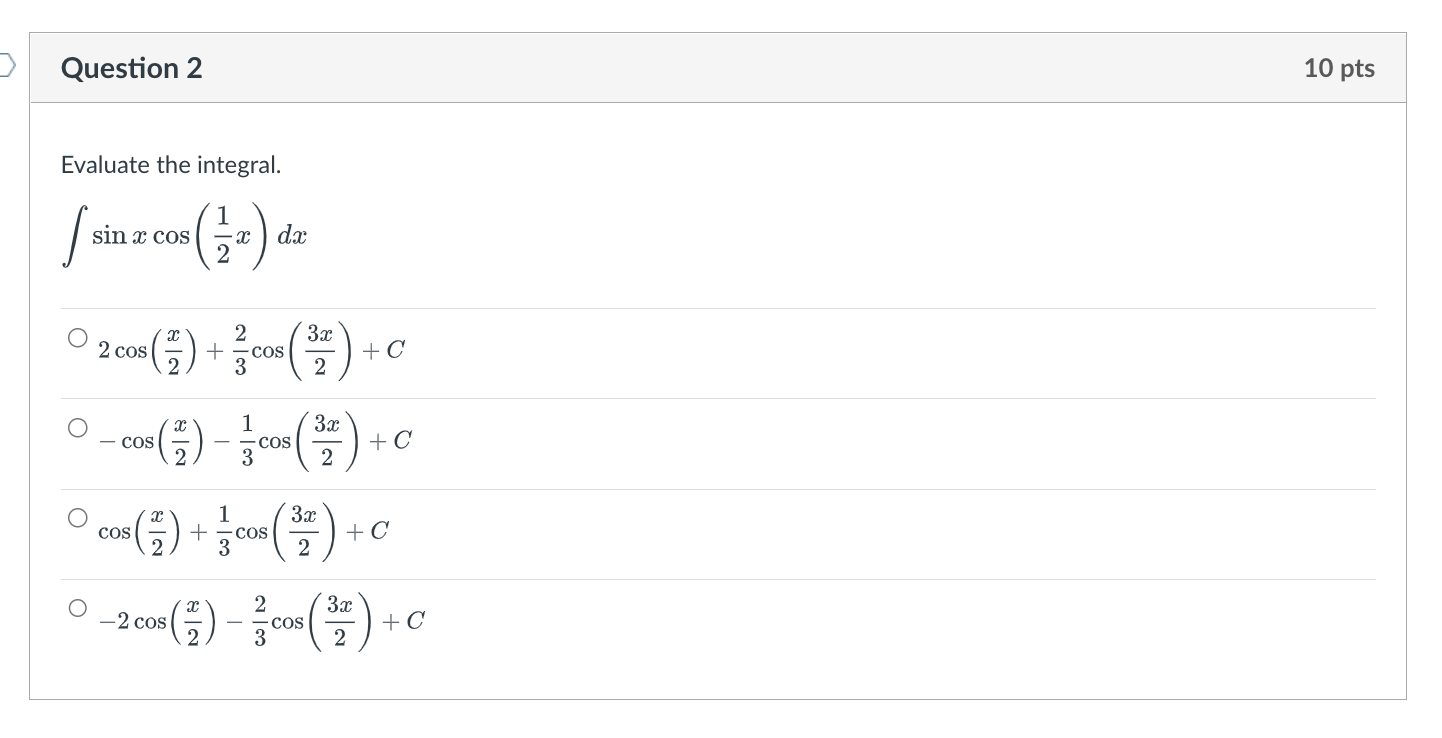Click the answer text 2cos(x/2) + 2/3 cos(3x/2) + C
This screenshot has width=1442, height=738.
tap(250, 350)
